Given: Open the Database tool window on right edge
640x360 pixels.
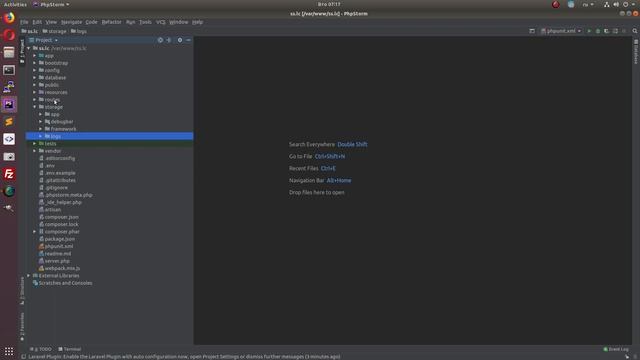Looking at the screenshot, I should click(x=636, y=52).
